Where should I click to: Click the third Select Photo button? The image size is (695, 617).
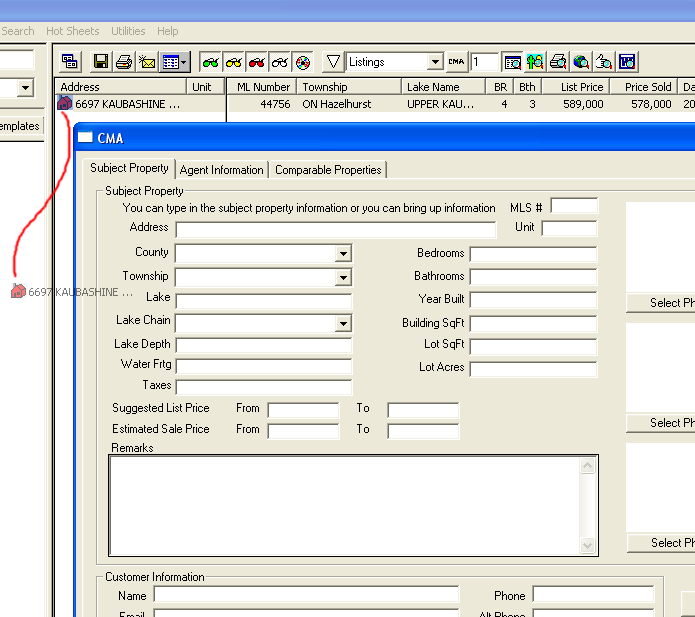pos(661,543)
